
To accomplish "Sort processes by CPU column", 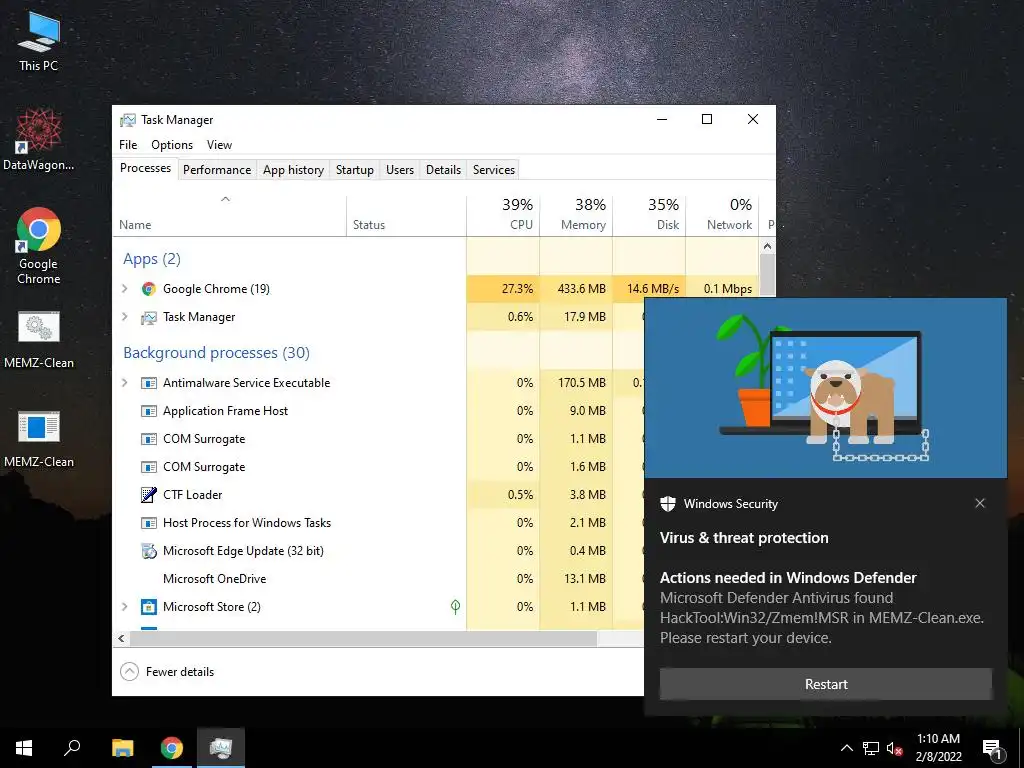I will 503,217.
